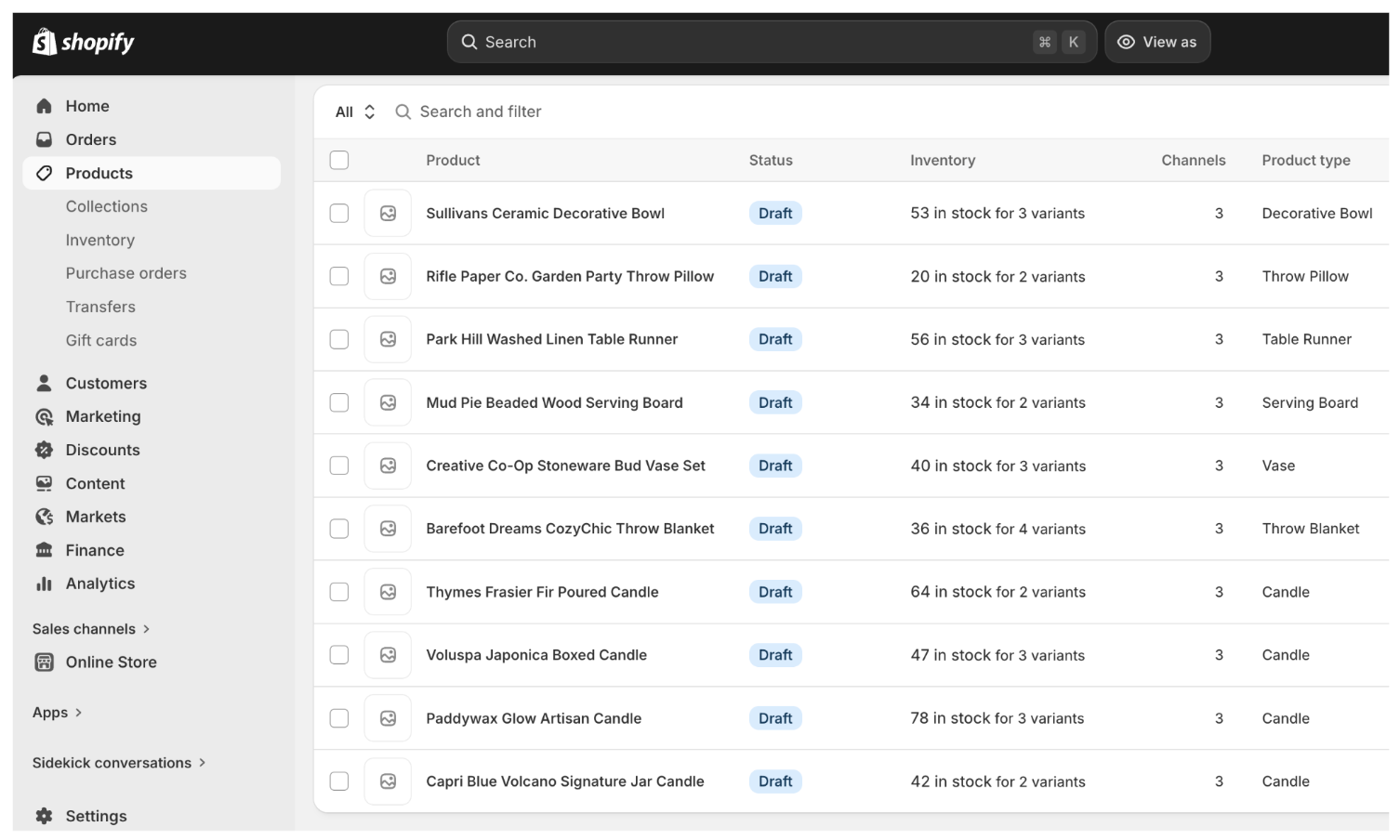Open Voluspa Japonica Boxed Candle product
This screenshot has width=1400, height=840.
[536, 655]
